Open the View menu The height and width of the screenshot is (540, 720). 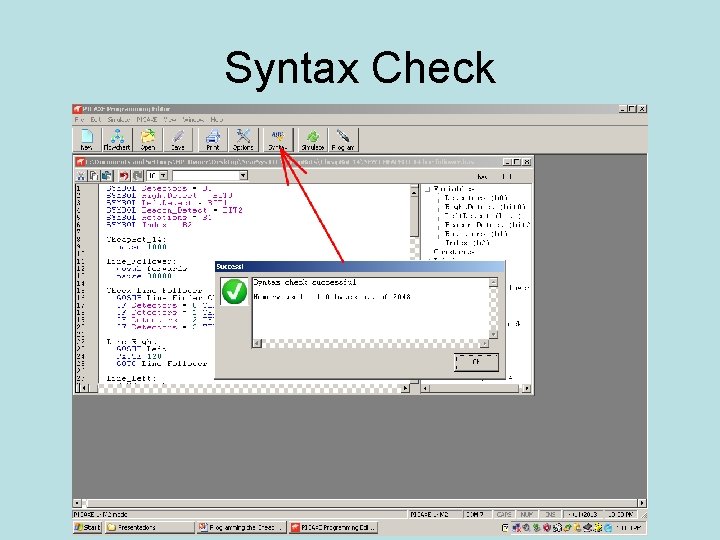tap(170, 119)
